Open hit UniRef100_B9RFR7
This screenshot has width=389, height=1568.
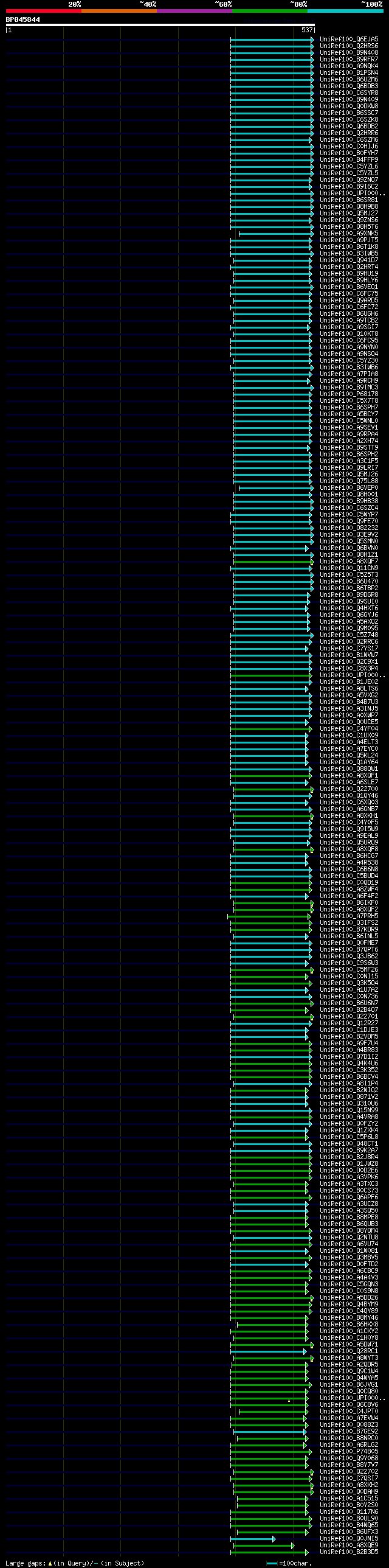[x=349, y=59]
